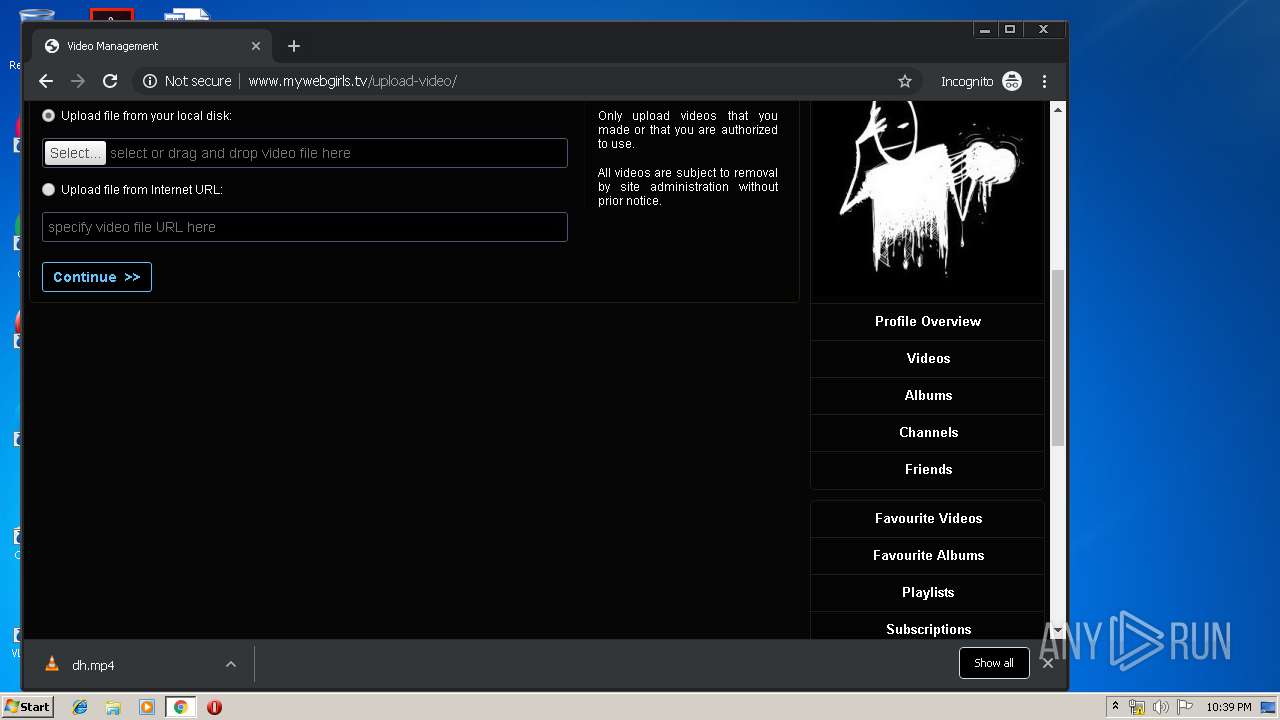Expand the dh.mp4 download options chevron

pos(231,664)
